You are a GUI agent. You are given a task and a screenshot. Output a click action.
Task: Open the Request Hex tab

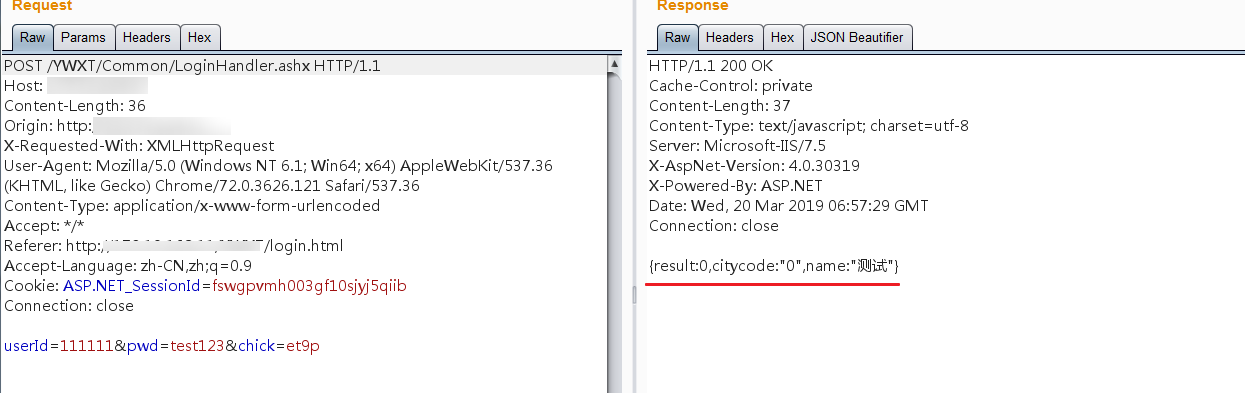(x=200, y=38)
